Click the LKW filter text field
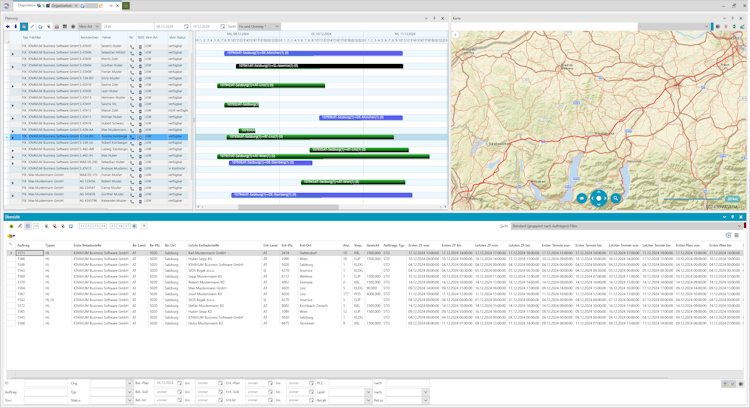 pos(127,26)
